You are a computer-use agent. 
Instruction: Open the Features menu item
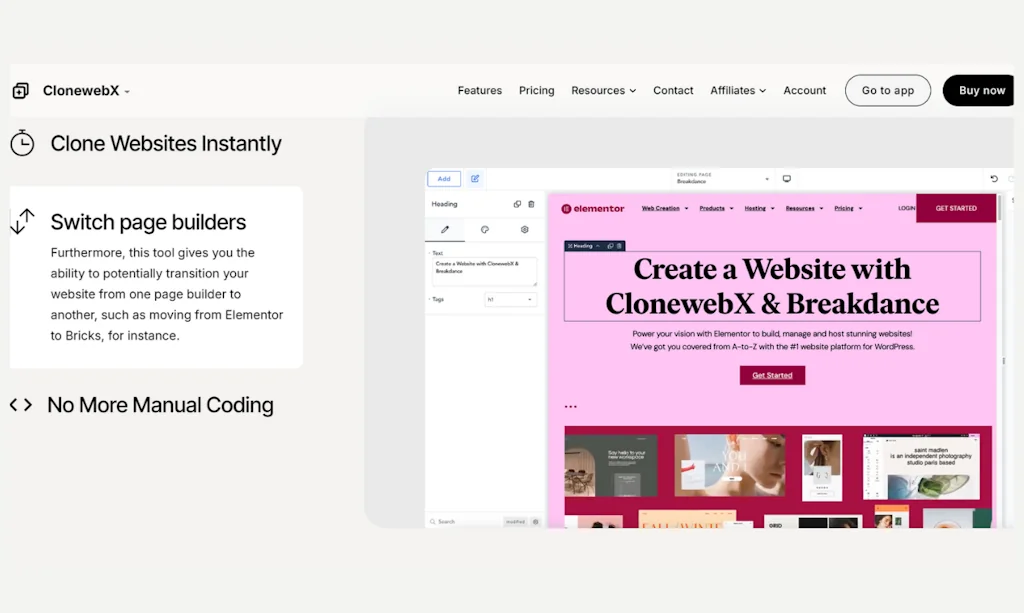click(479, 90)
